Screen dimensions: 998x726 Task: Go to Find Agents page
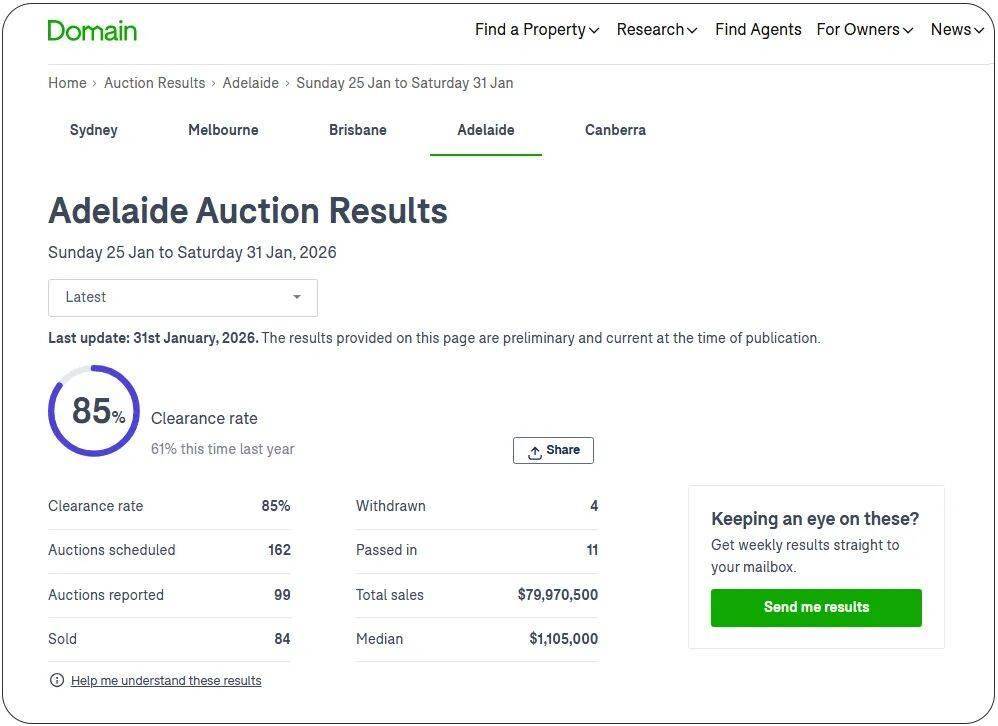[x=758, y=30]
